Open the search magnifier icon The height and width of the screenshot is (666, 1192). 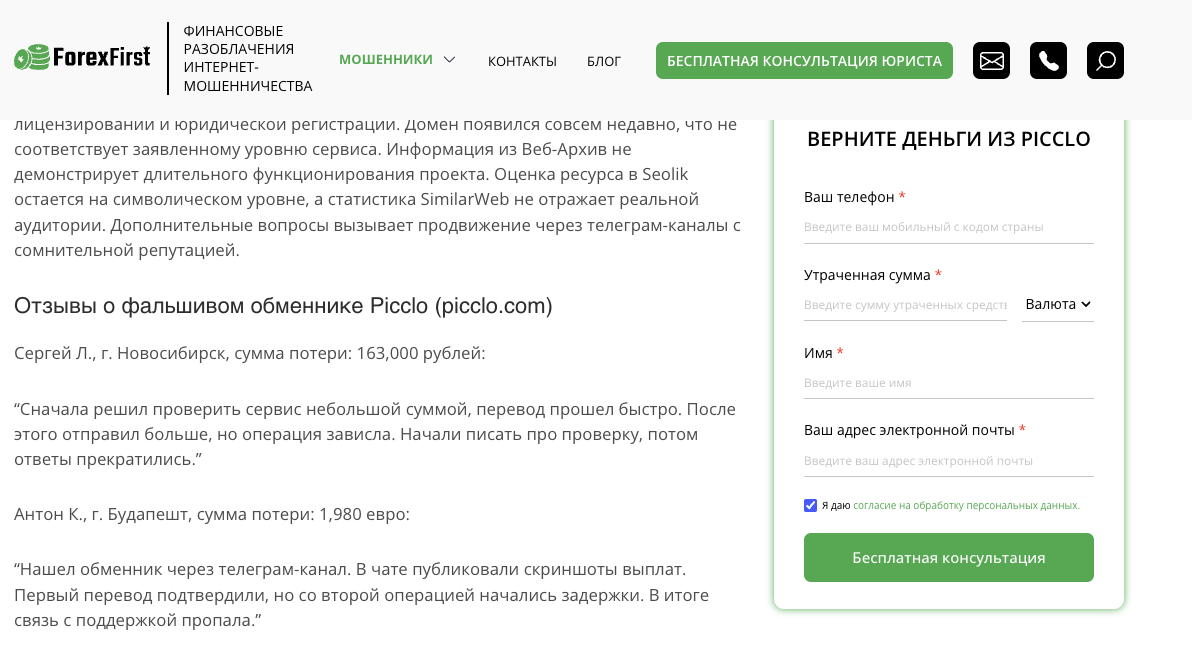1105,61
